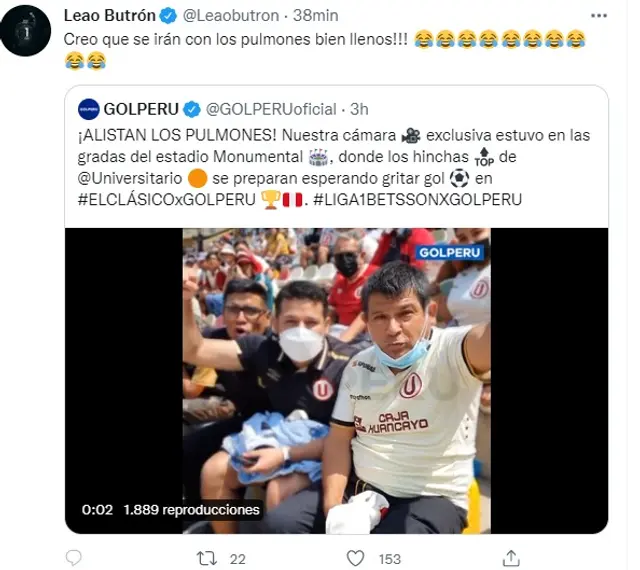Click Leao Butrón's verified badge

point(168,16)
